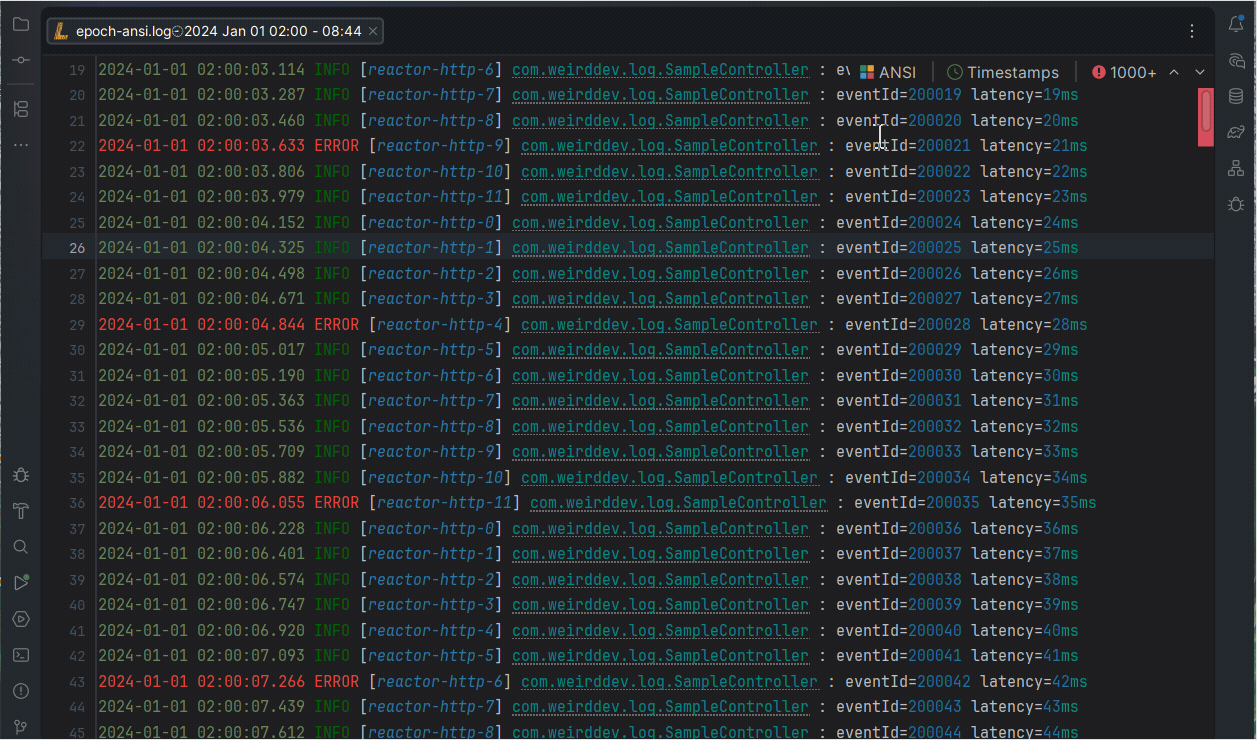
Task: Click [reactor-http-3] on line 28
Action: (431, 298)
